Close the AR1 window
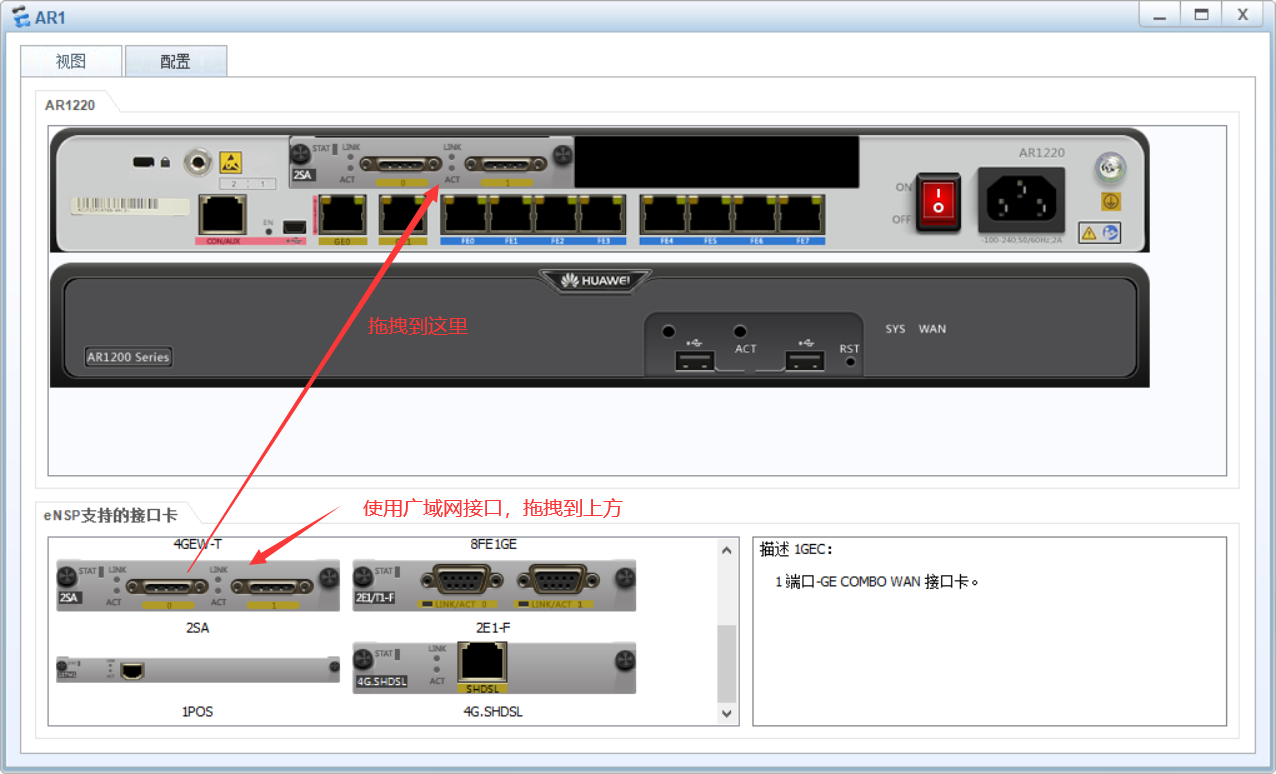This screenshot has height=774, width=1276. click(1243, 14)
